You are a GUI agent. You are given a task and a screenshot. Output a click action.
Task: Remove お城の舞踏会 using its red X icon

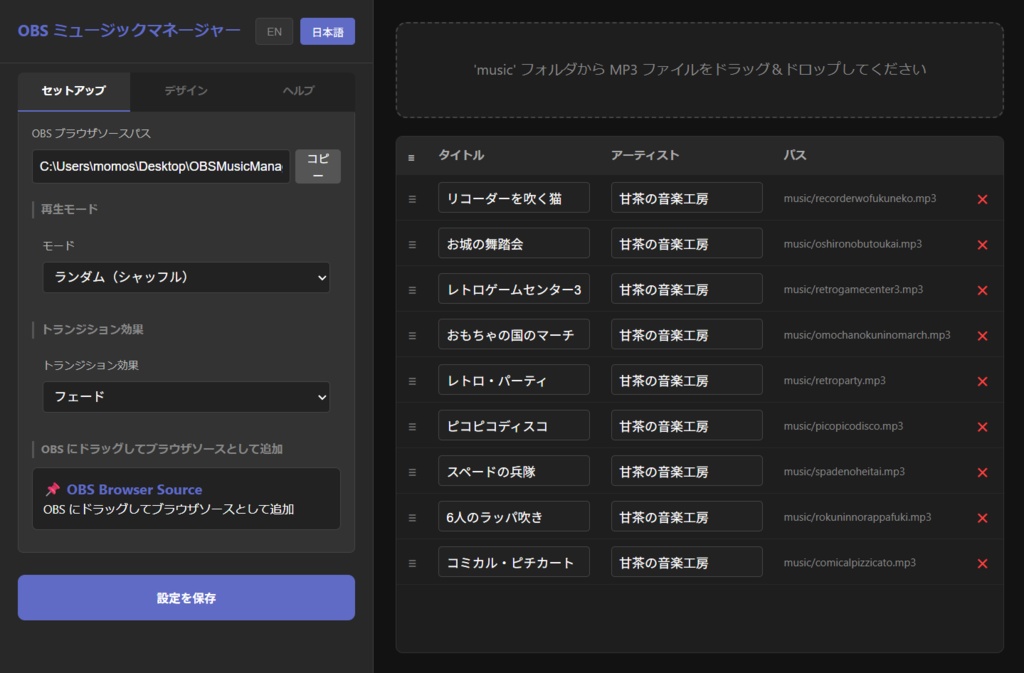(981, 243)
